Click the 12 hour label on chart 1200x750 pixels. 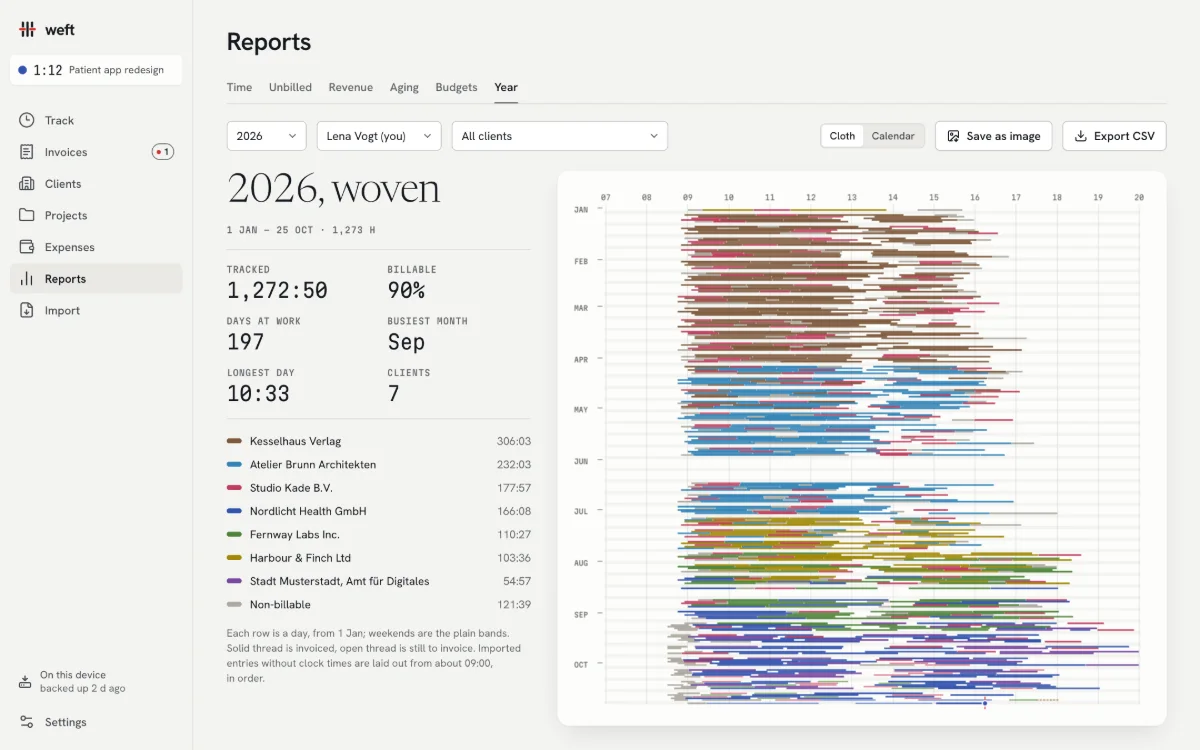pyautogui.click(x=811, y=198)
